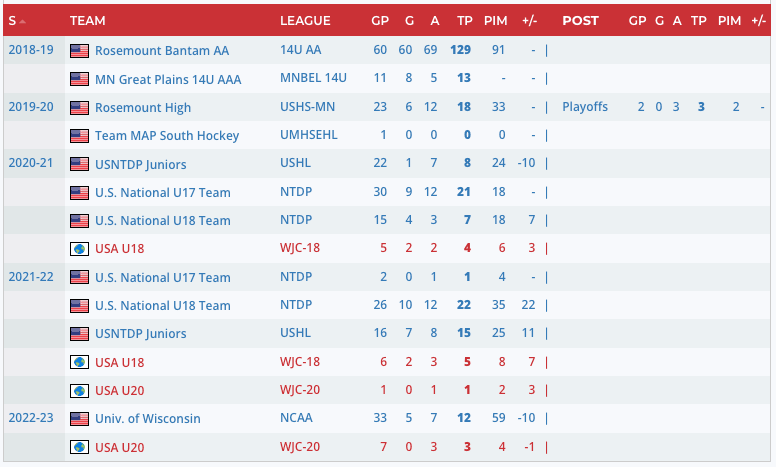Open the 2018-19 season link

coord(29,50)
